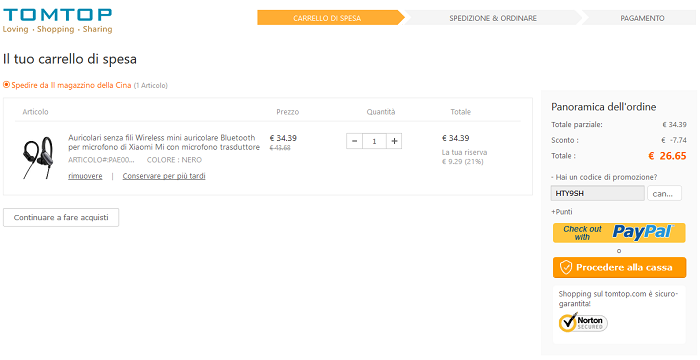Click the quantity input field showing 1

point(374,141)
